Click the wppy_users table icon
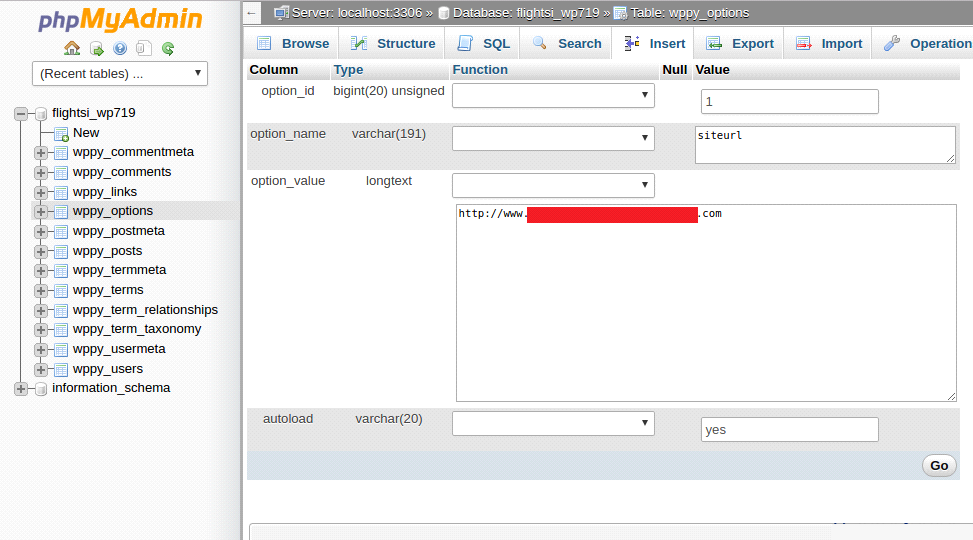 61,369
